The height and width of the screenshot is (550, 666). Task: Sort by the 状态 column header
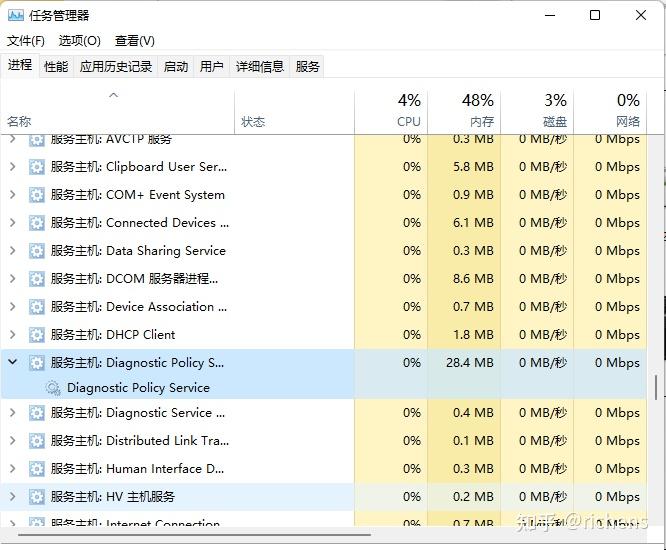(294, 112)
